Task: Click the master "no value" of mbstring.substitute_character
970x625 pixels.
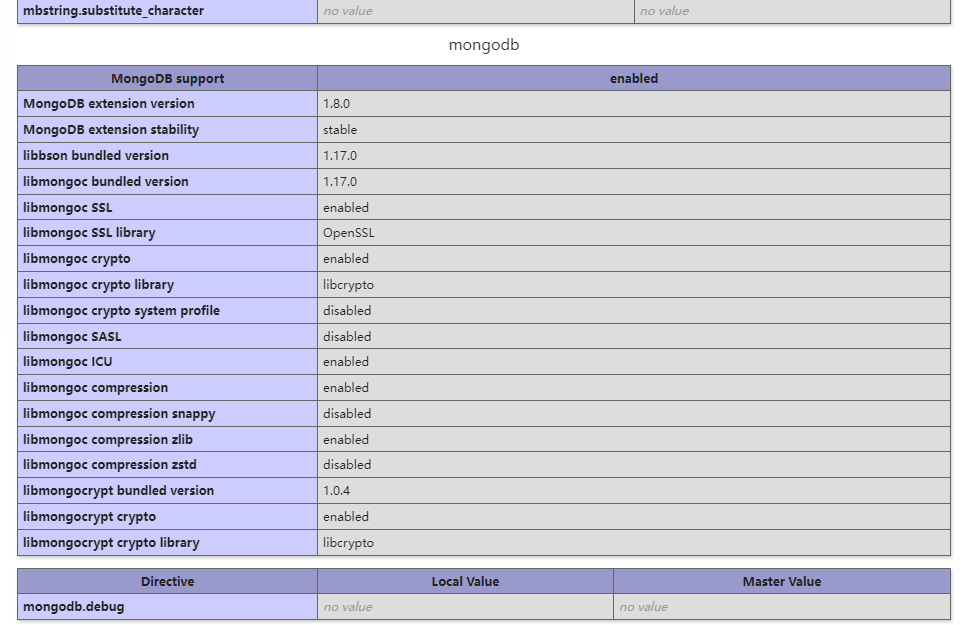Action: coord(664,11)
